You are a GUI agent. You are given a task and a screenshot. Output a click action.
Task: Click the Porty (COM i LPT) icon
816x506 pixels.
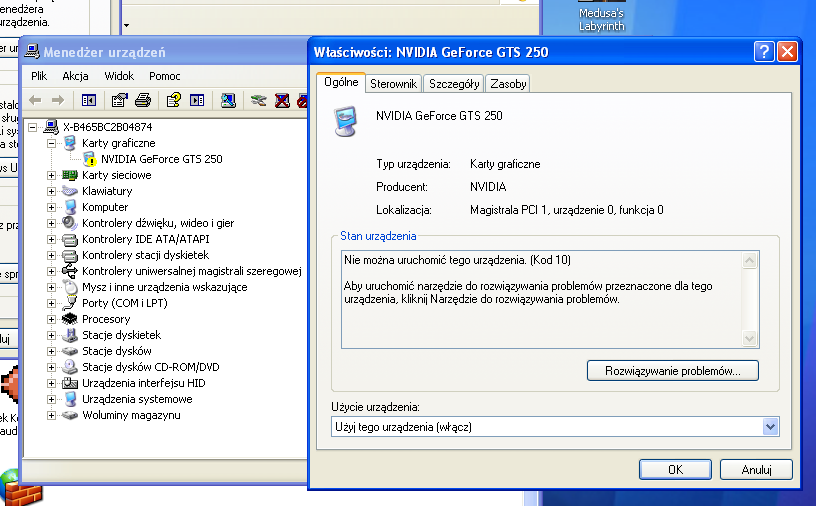point(70,303)
